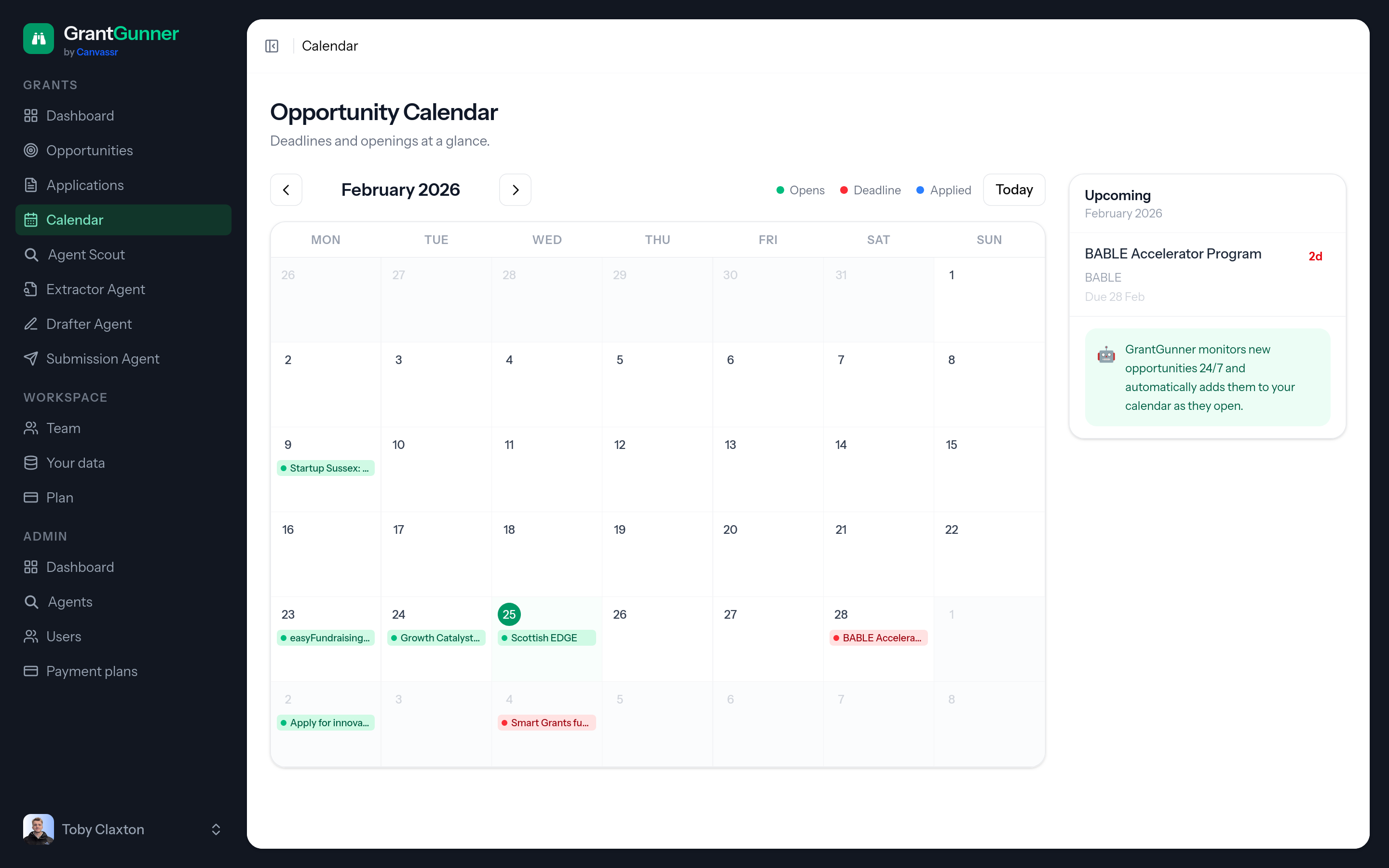Go to next month arrow

point(515,190)
